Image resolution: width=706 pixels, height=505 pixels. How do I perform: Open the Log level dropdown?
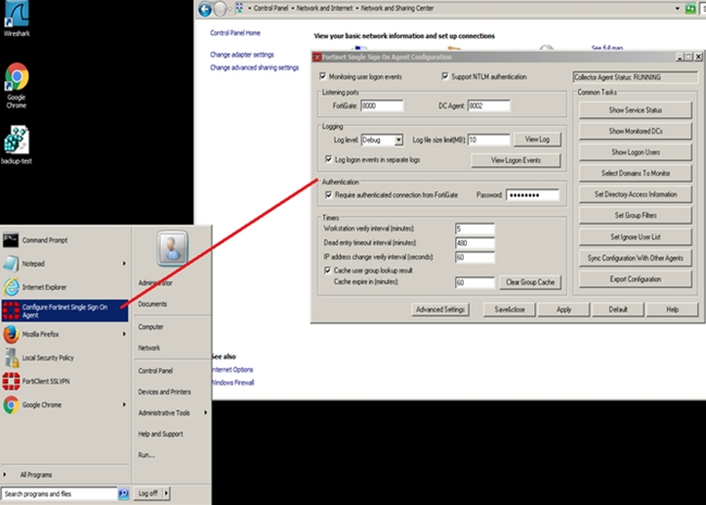[x=398, y=140]
